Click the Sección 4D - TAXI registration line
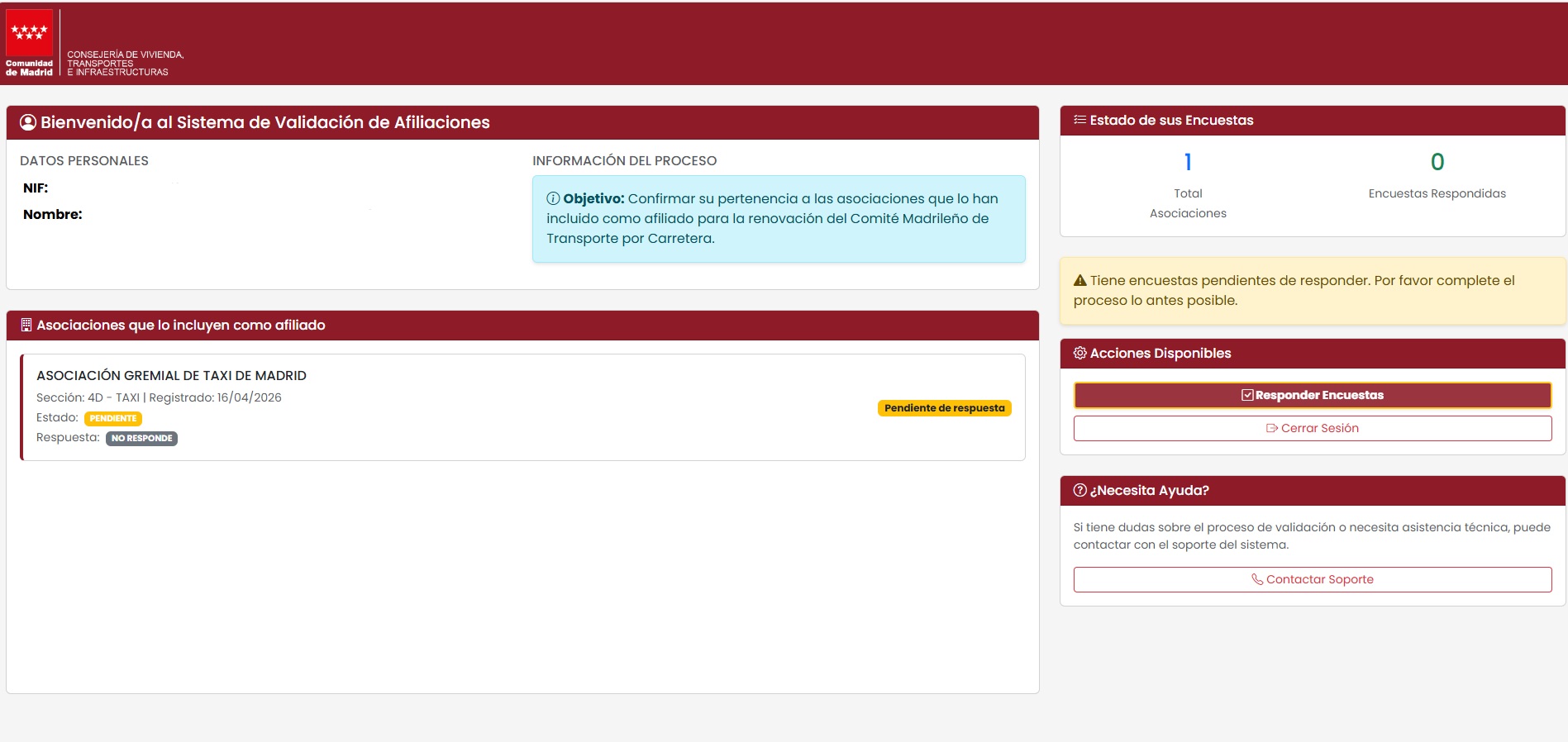This screenshot has width=1568, height=742. (159, 397)
